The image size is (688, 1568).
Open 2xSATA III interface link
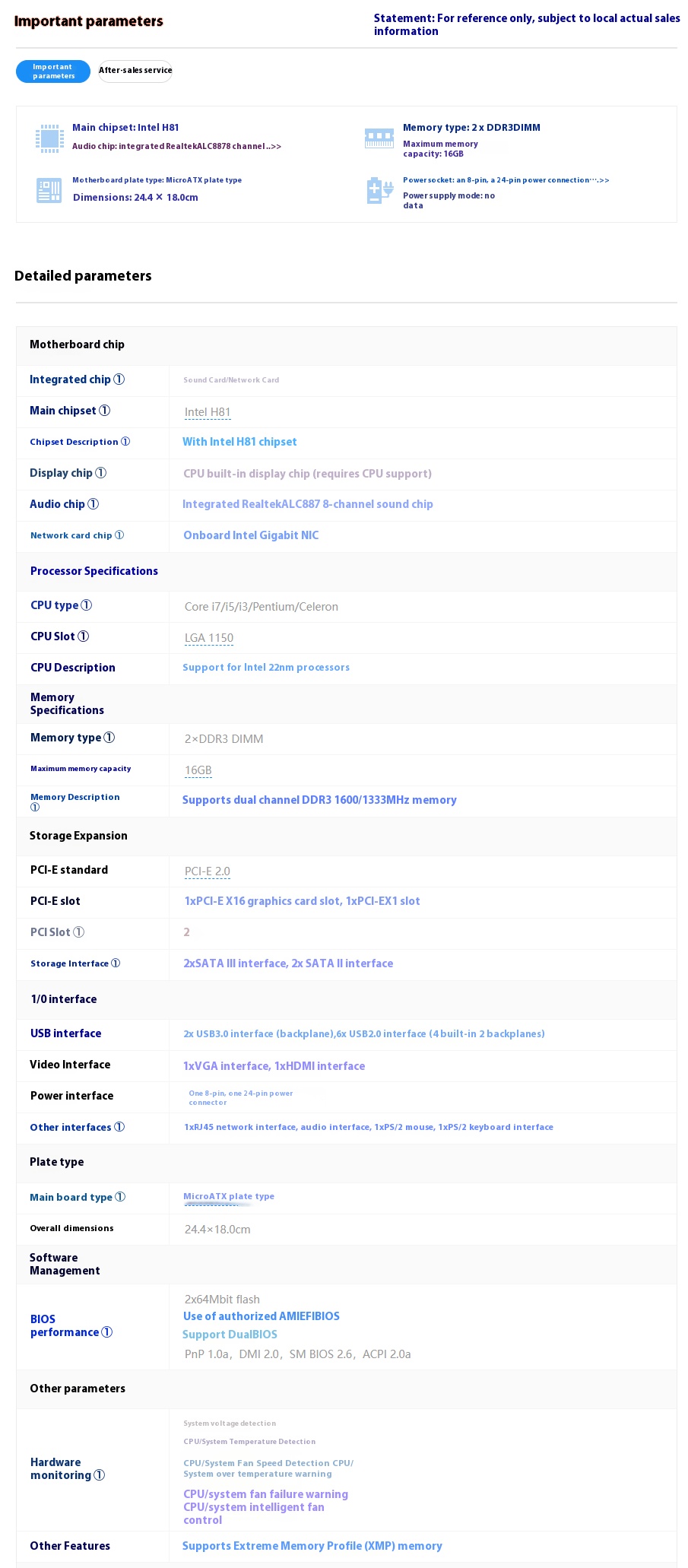click(288, 963)
